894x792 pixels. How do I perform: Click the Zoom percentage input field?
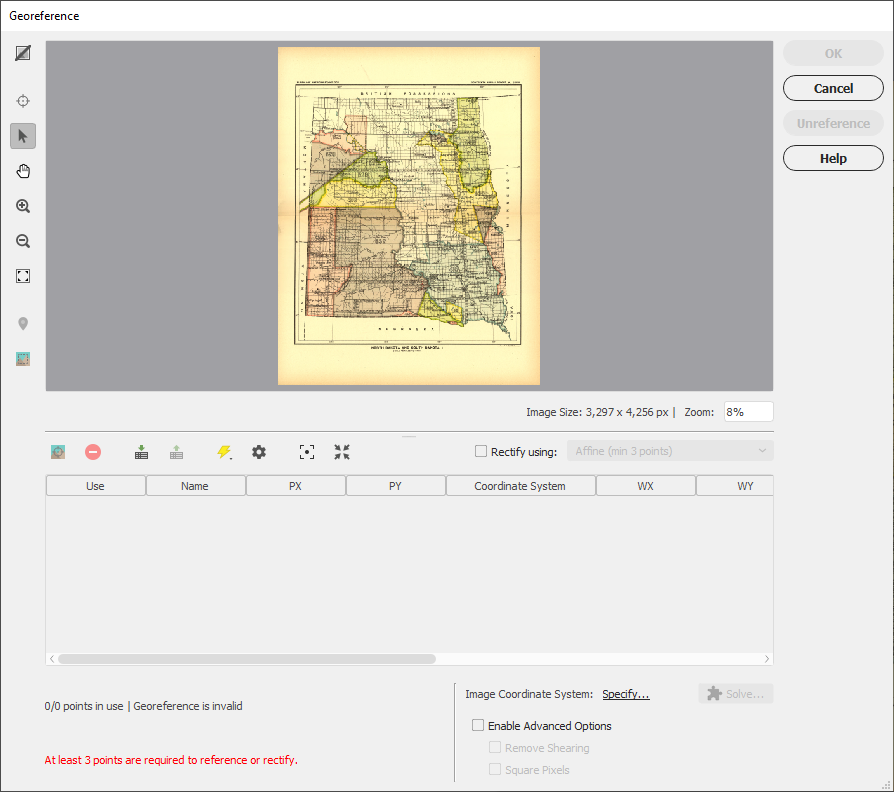point(748,412)
